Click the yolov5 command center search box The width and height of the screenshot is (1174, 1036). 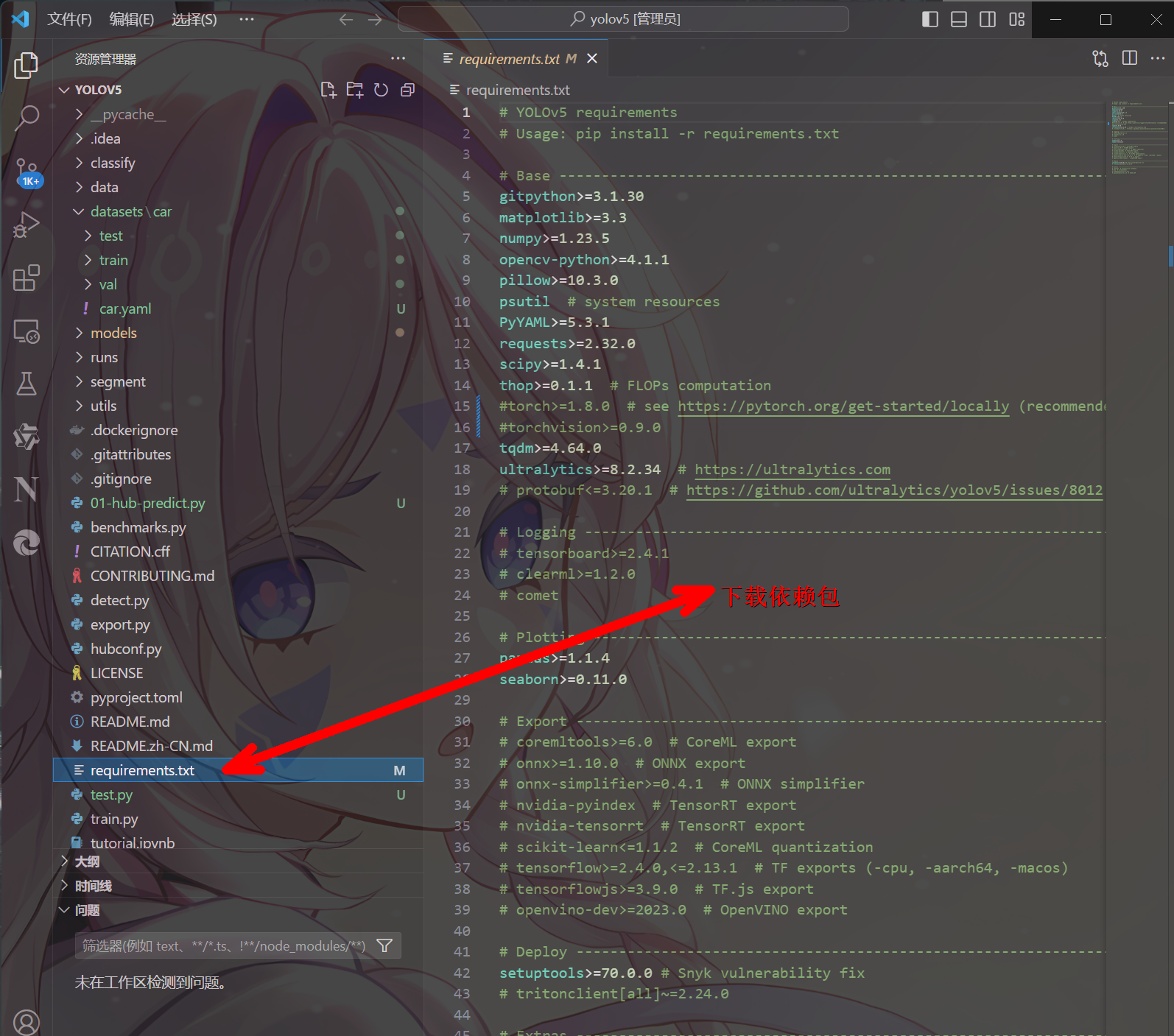click(624, 19)
